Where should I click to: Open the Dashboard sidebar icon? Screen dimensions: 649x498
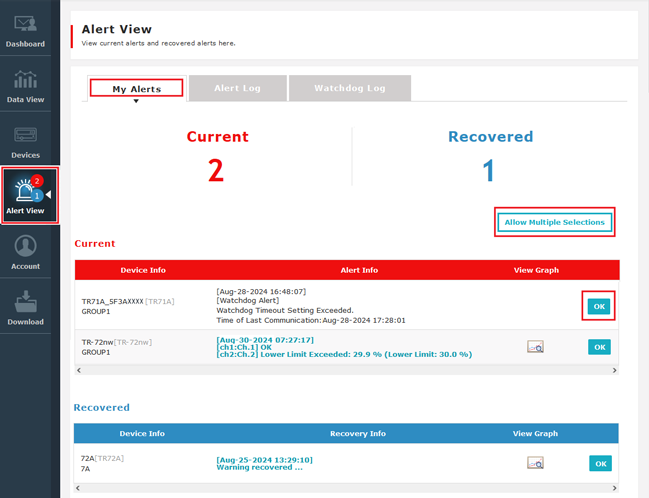pyautogui.click(x=25, y=31)
